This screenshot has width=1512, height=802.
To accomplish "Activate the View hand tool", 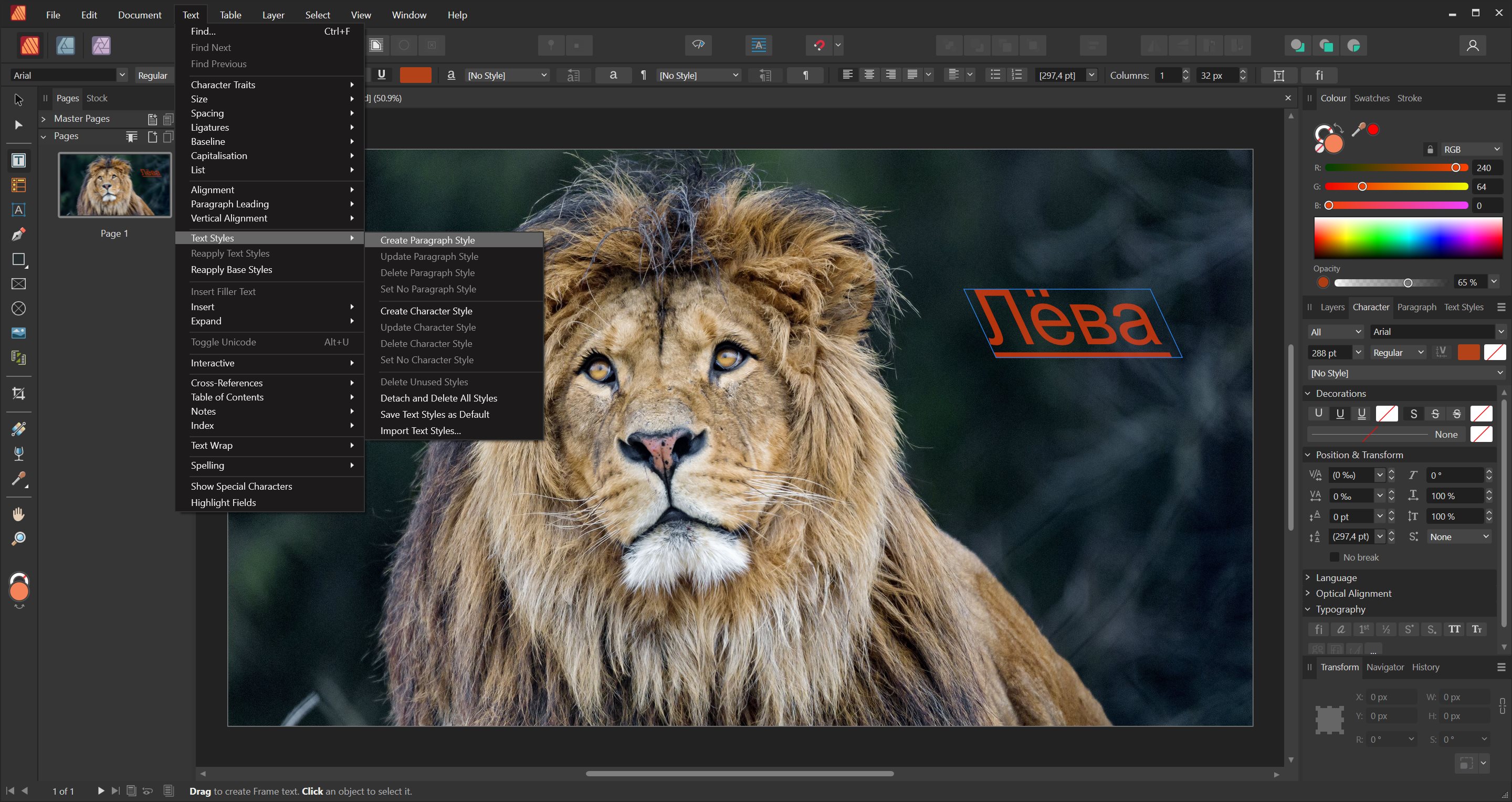I will [19, 514].
